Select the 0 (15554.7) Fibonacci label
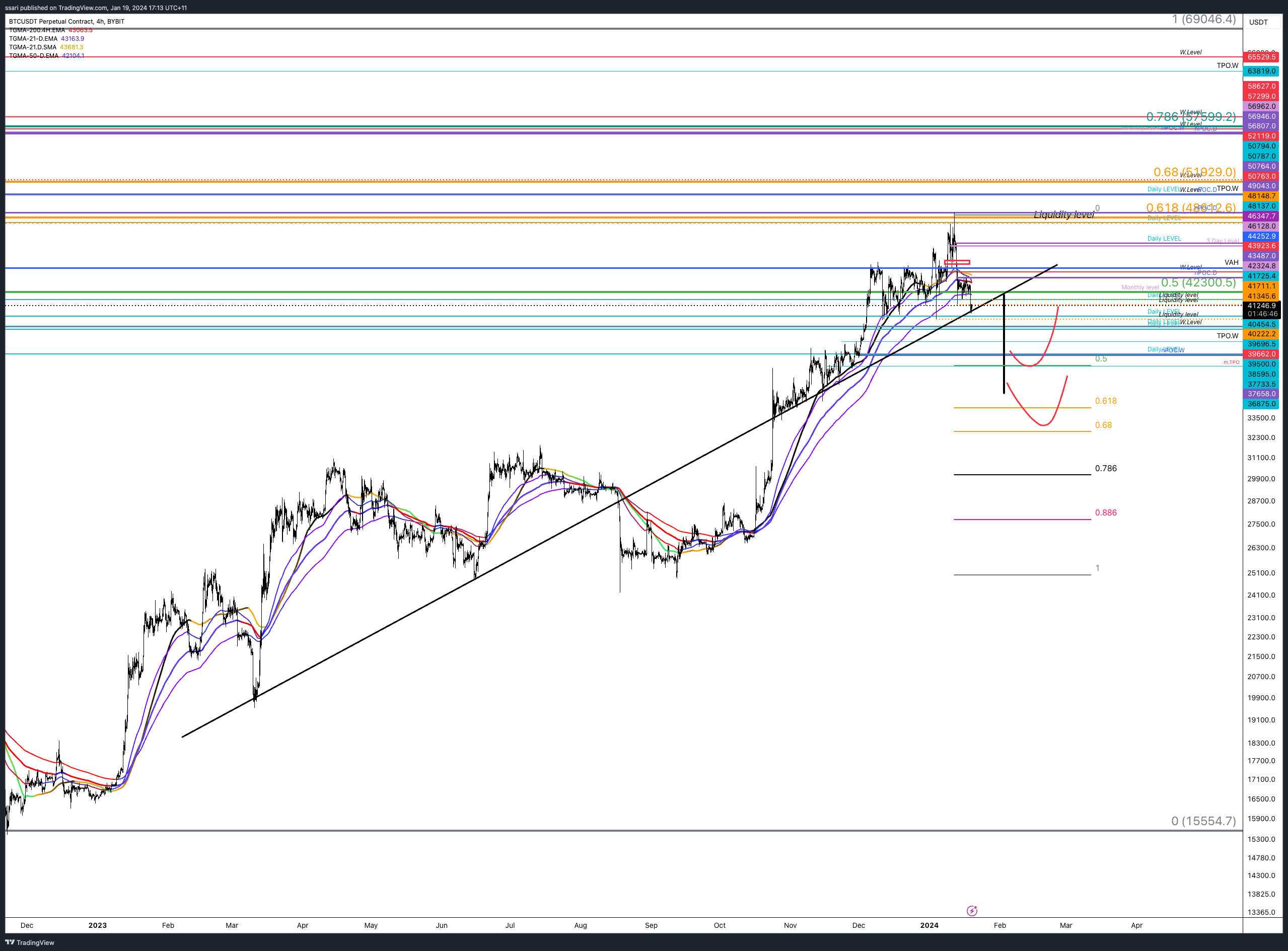 coord(1203,821)
